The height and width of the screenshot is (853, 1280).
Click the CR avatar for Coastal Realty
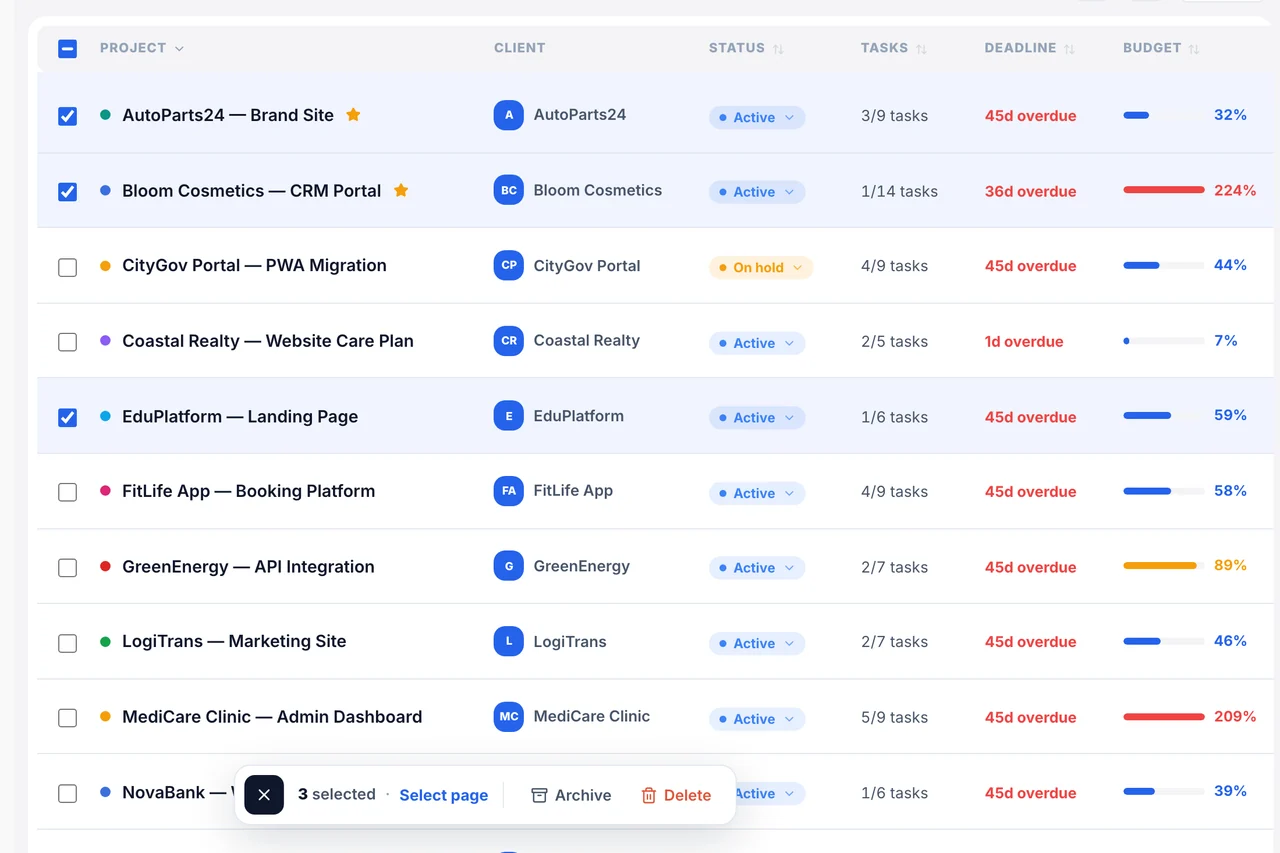(509, 340)
